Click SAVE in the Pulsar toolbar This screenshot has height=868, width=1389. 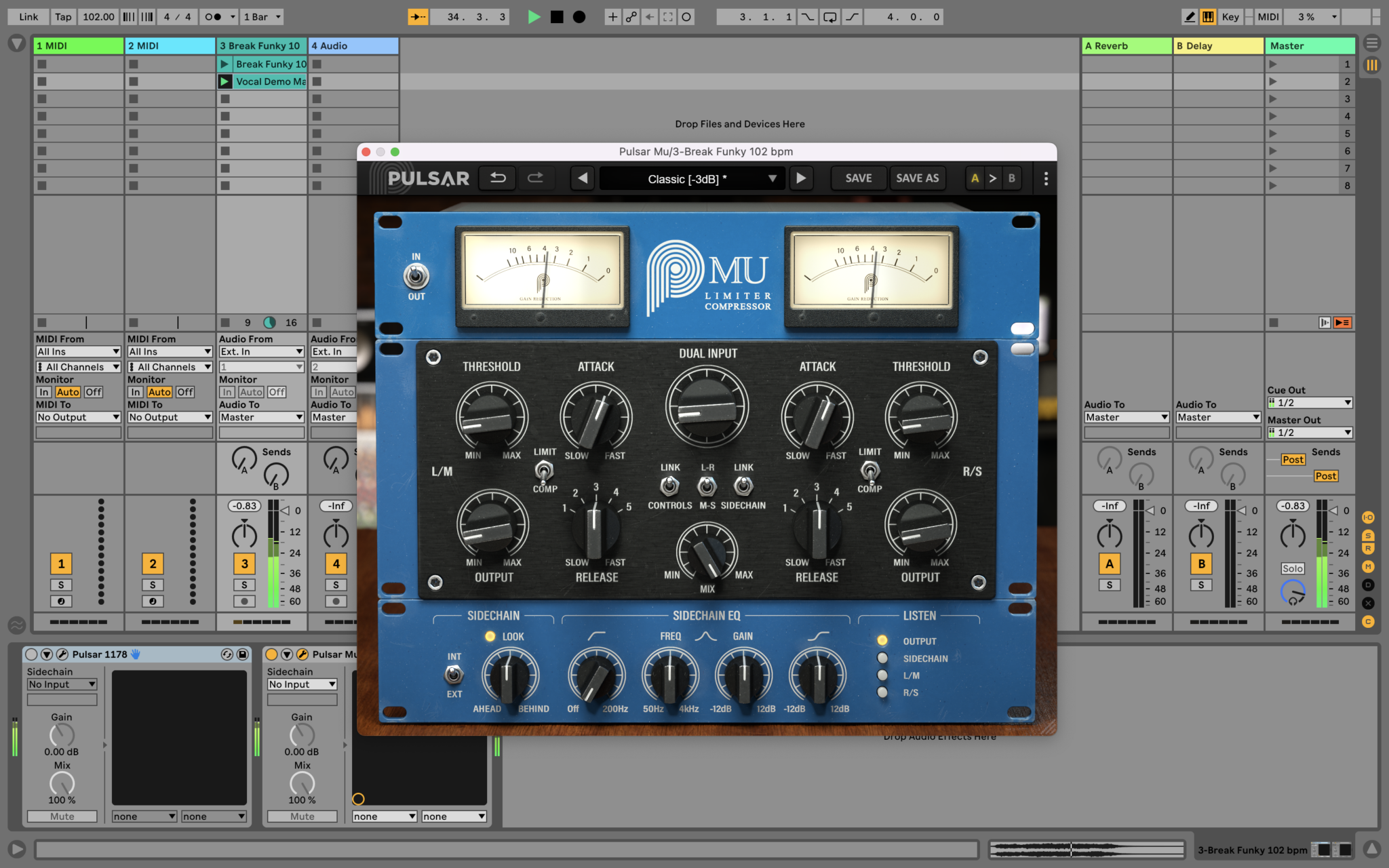tap(859, 178)
